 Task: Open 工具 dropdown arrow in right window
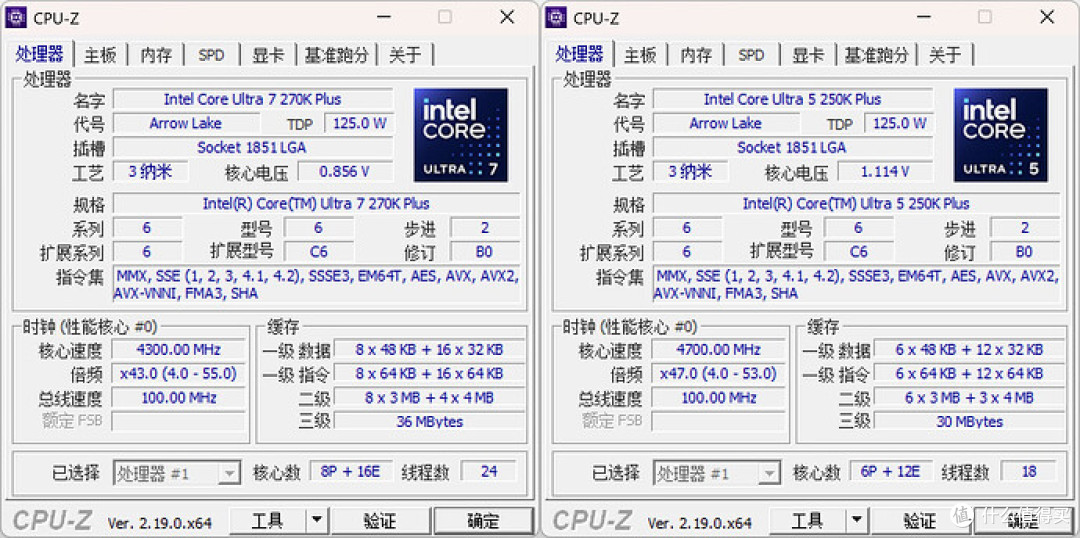click(856, 521)
